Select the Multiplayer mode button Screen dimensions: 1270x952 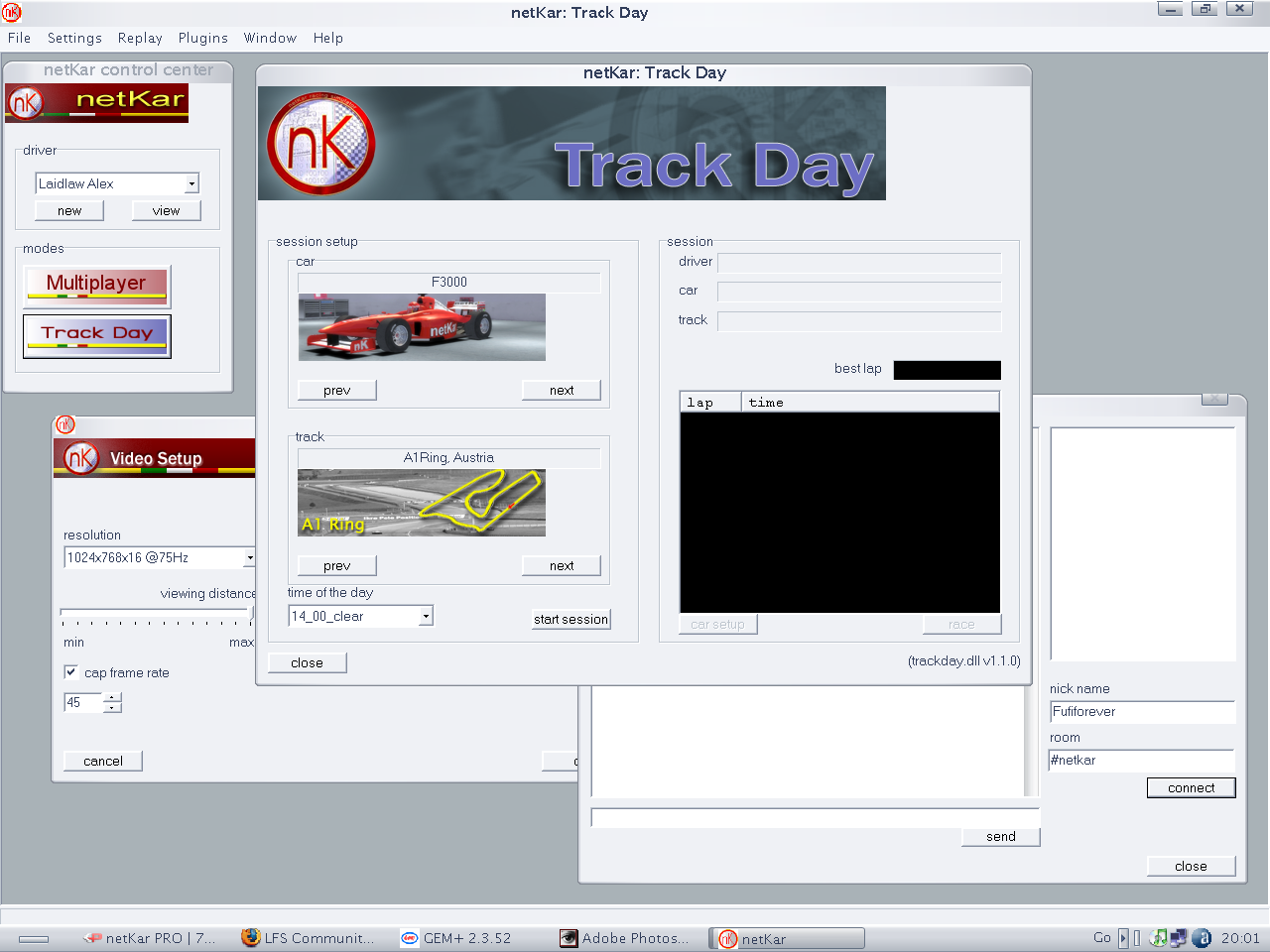[x=96, y=286]
